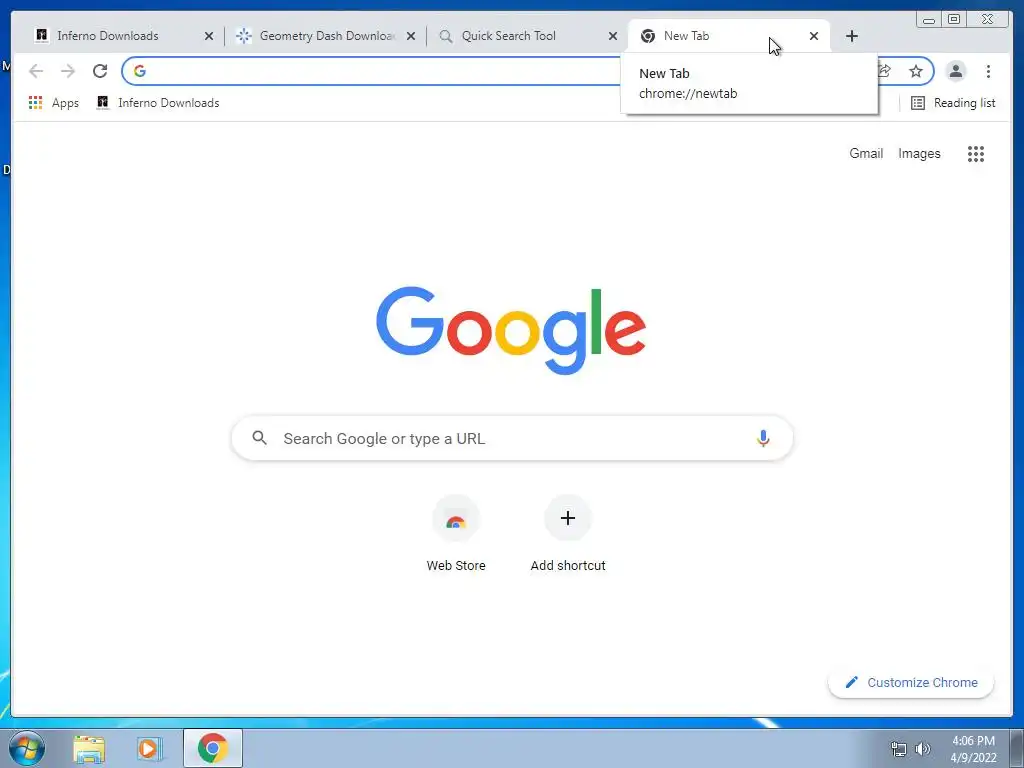This screenshot has width=1024, height=768.
Task: Open the Windows Start menu
Action: pos(26,748)
